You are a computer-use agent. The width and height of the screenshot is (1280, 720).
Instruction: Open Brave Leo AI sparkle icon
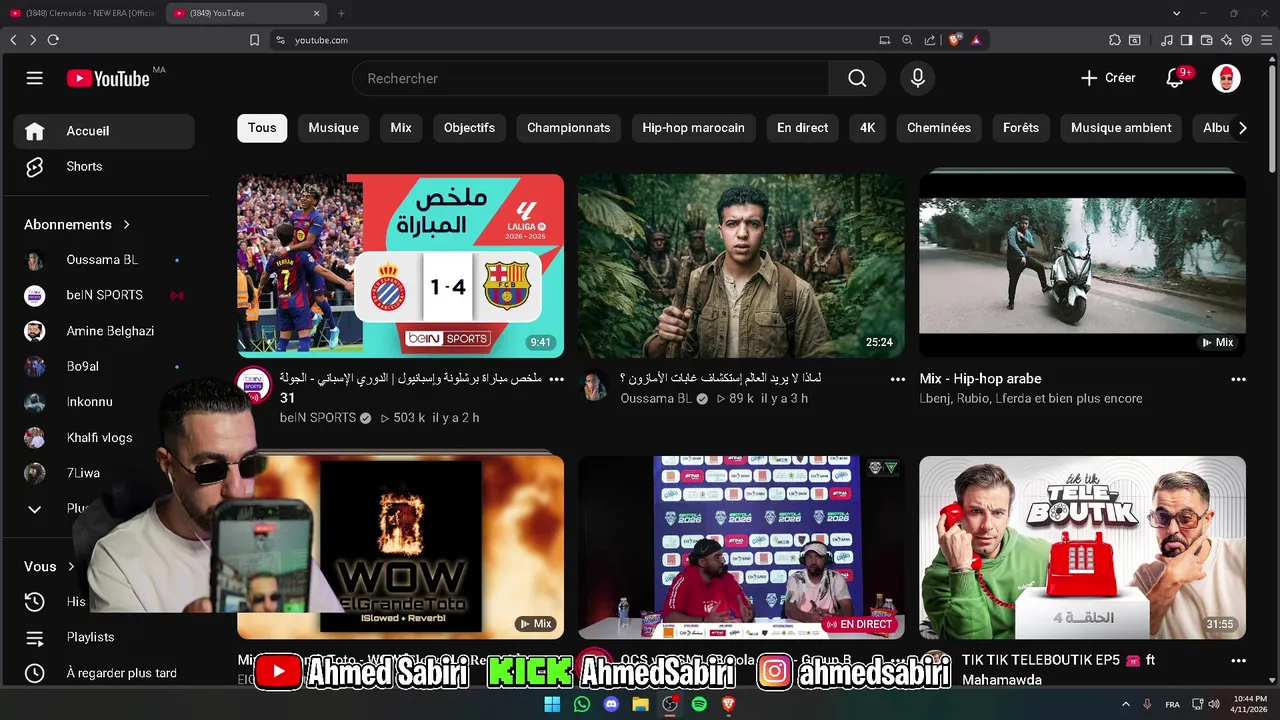(x=1226, y=40)
